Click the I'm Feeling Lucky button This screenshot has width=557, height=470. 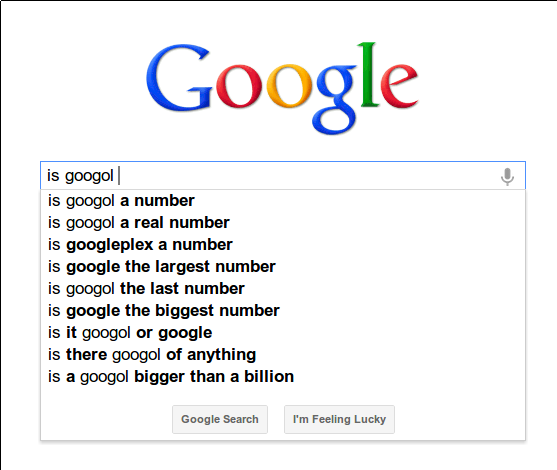339,419
